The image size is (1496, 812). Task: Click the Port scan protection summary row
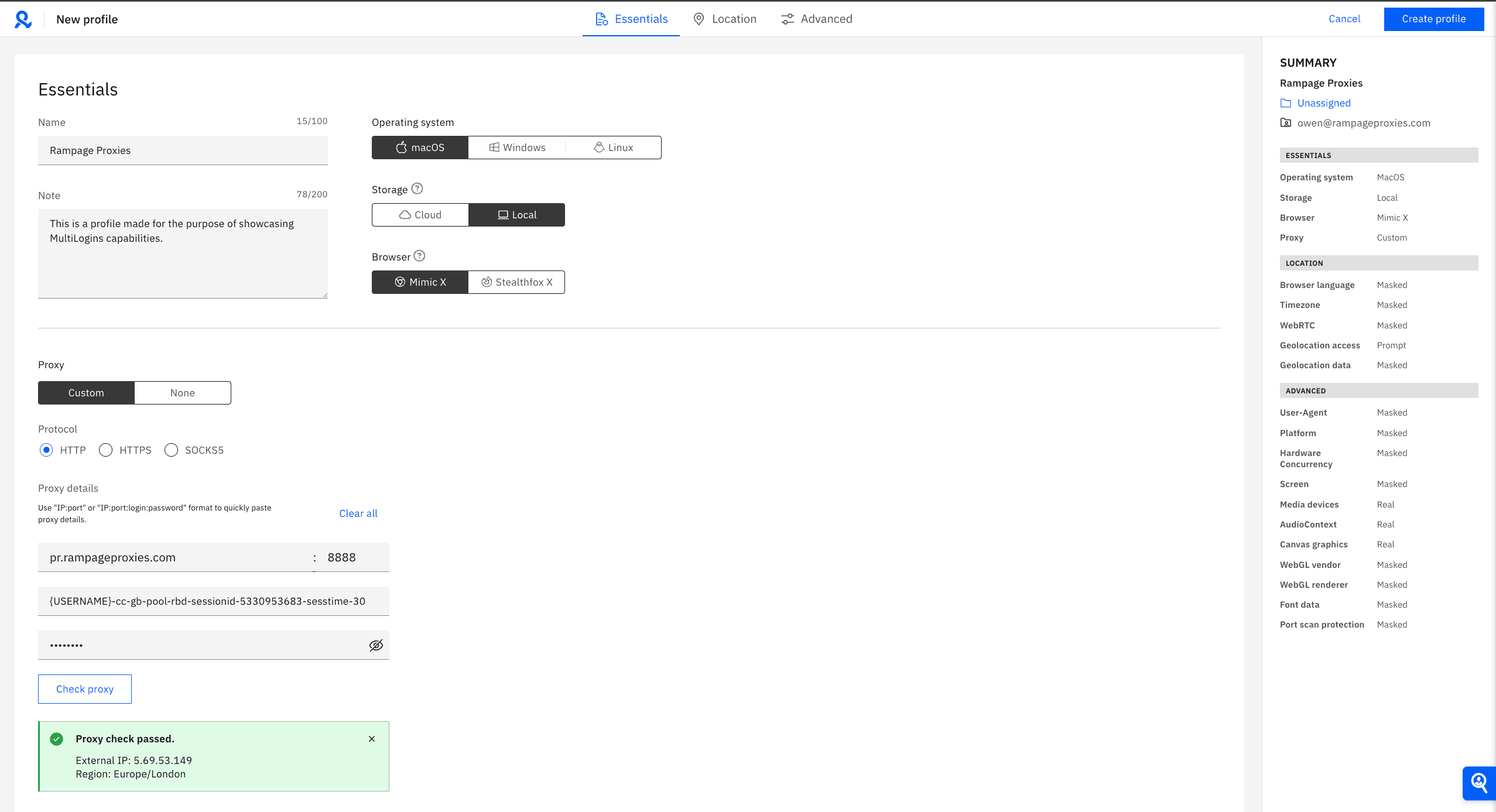coord(1379,625)
